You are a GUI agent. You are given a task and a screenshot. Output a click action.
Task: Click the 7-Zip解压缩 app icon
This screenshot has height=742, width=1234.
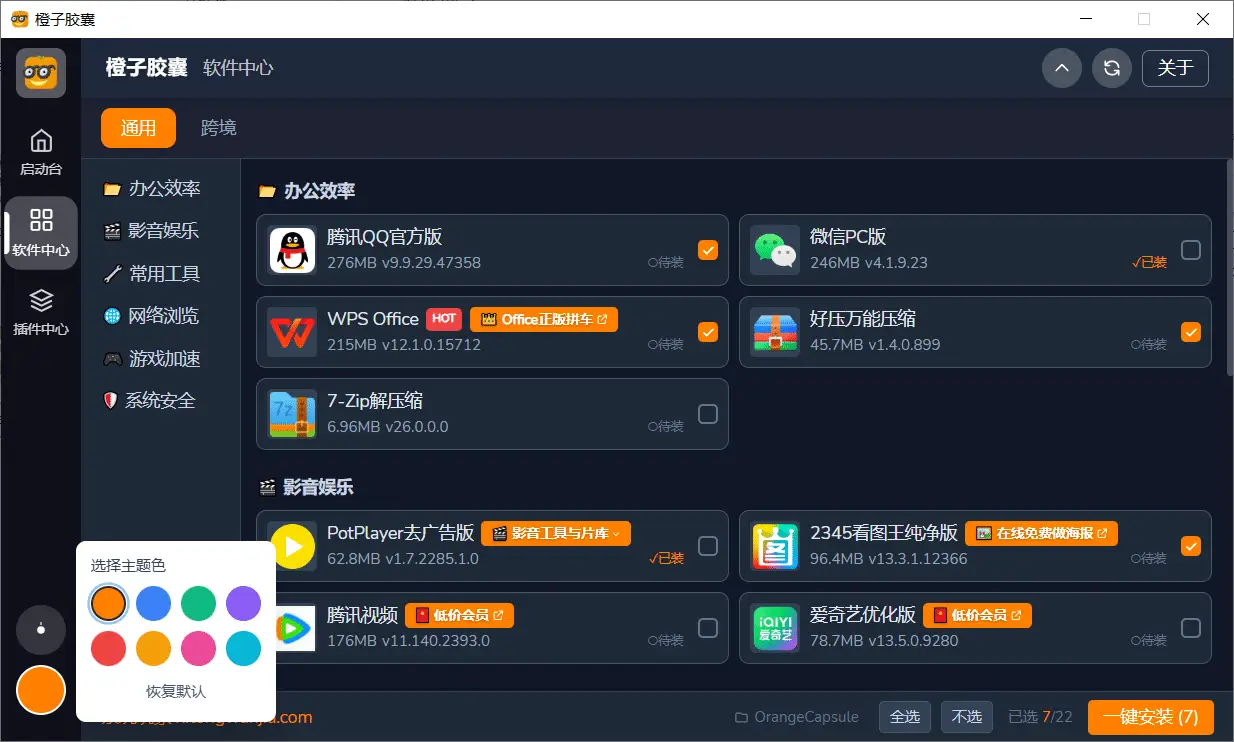pos(292,414)
